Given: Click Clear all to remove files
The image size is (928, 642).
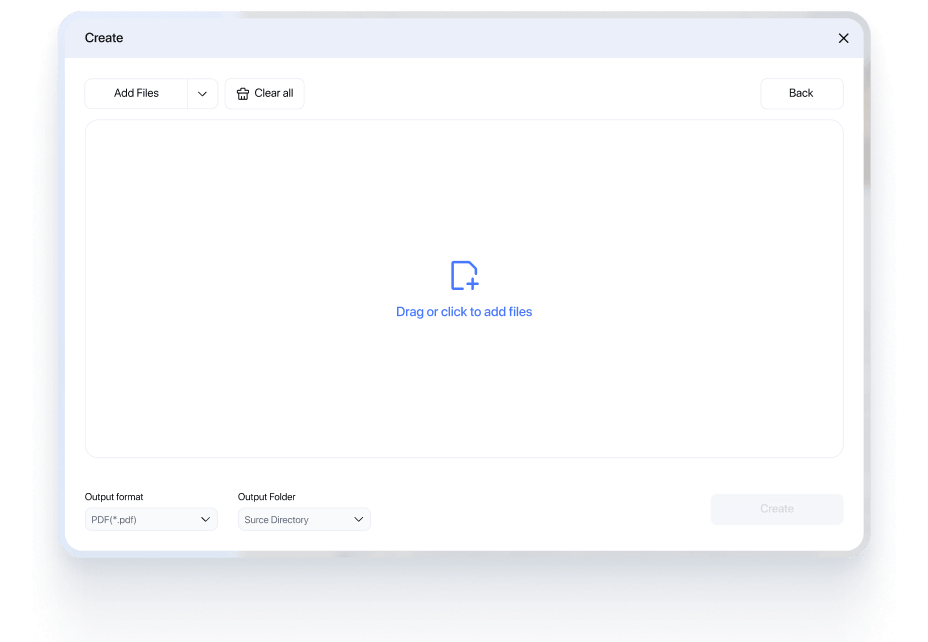Looking at the screenshot, I should click(x=264, y=93).
